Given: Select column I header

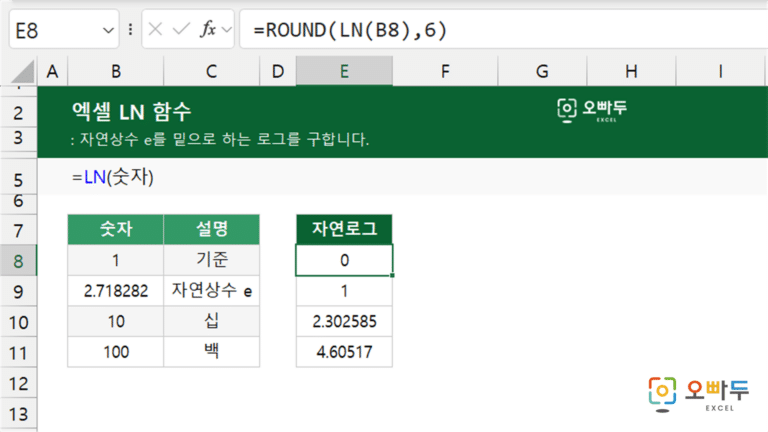Looking at the screenshot, I should pyautogui.click(x=720, y=72).
